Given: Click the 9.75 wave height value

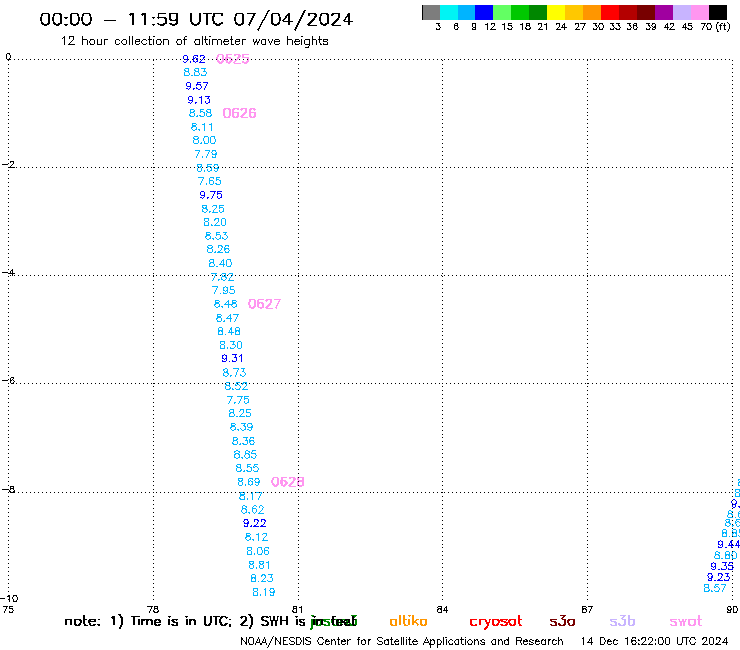Looking at the screenshot, I should point(211,195).
